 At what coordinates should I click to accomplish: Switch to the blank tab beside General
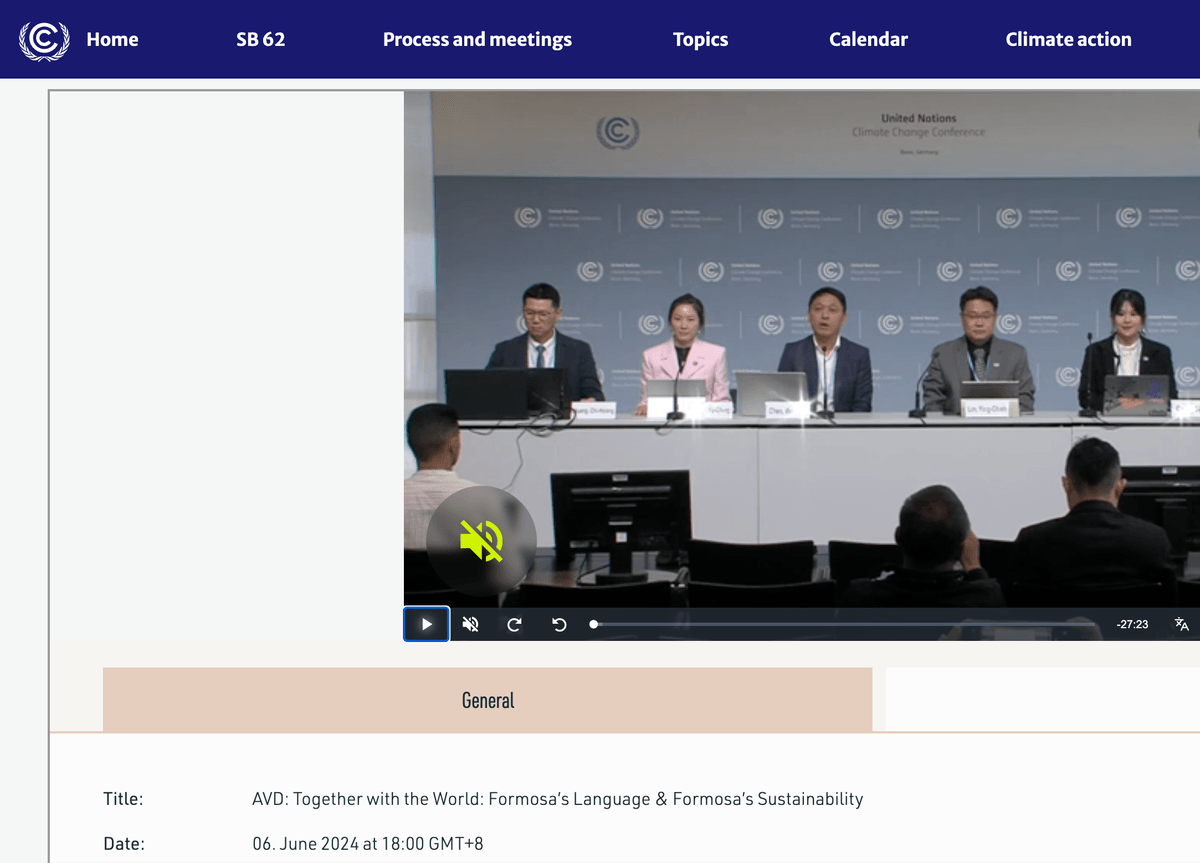pos(1040,700)
